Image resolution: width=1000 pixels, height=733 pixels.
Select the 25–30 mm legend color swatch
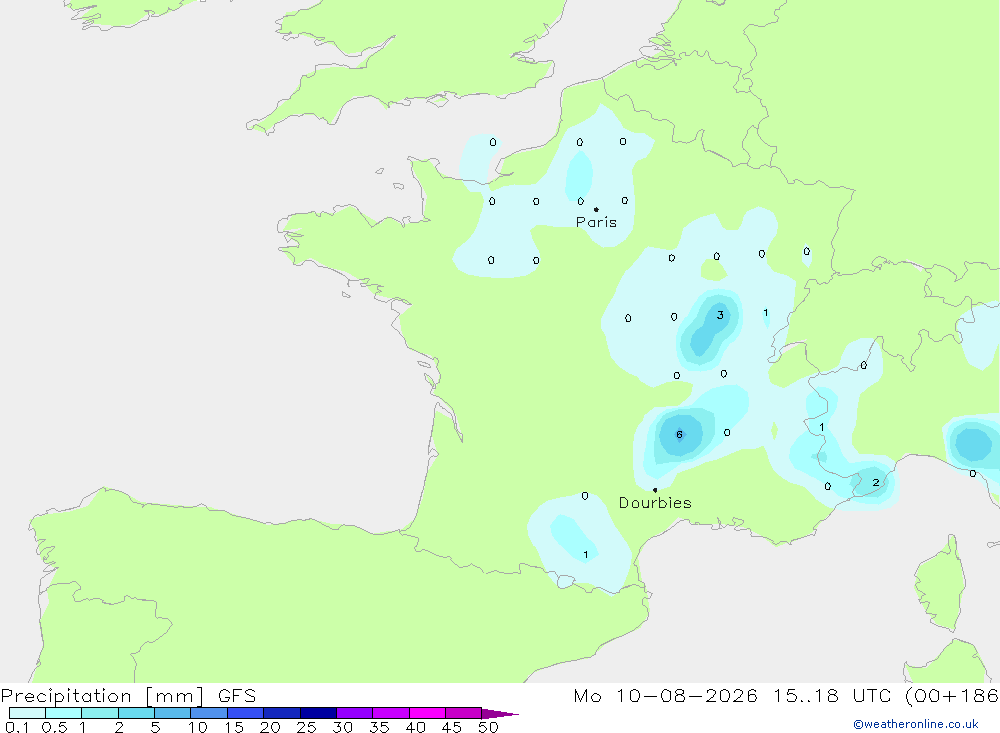pyautogui.click(x=318, y=713)
